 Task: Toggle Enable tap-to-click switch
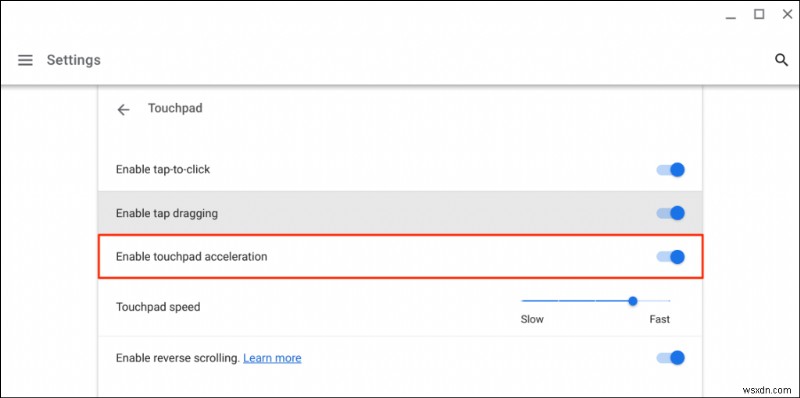click(670, 170)
